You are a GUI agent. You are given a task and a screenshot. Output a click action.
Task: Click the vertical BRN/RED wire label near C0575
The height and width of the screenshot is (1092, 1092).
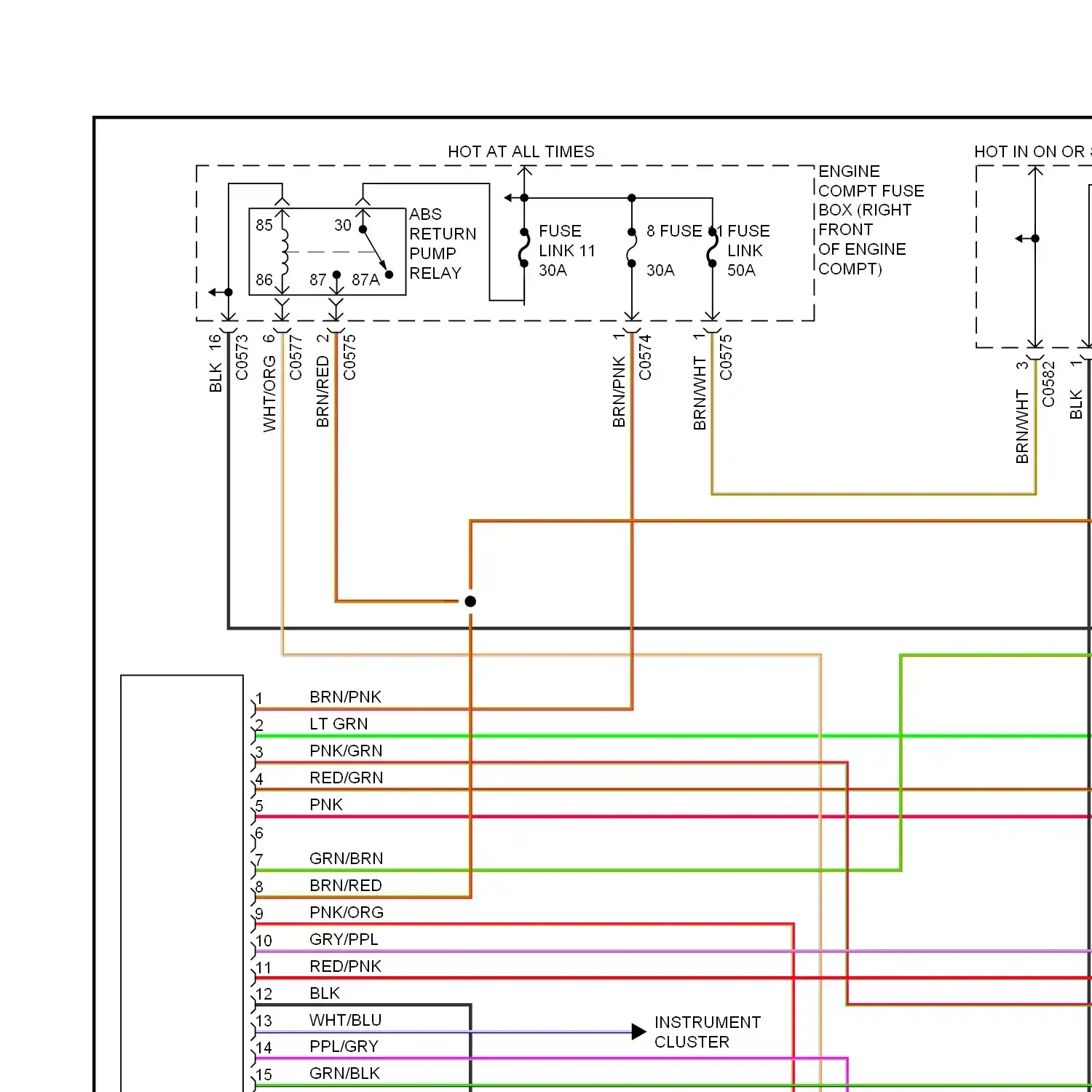point(323,391)
